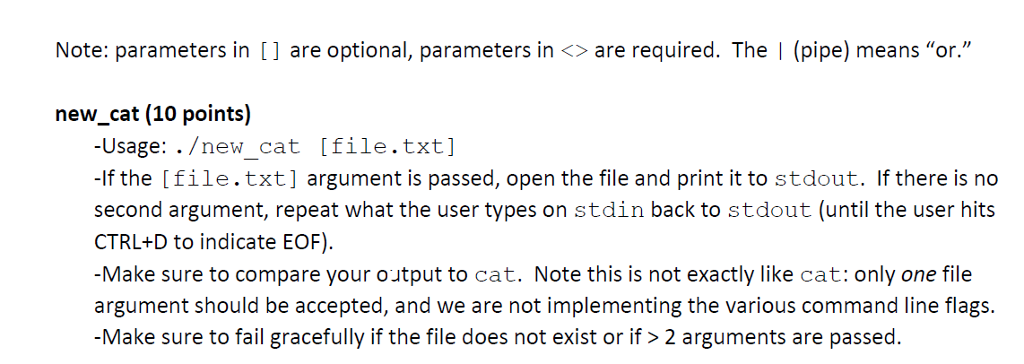The image size is (1024, 364).
Task: Click the '|' pipe character in the note
Action: 780,51
